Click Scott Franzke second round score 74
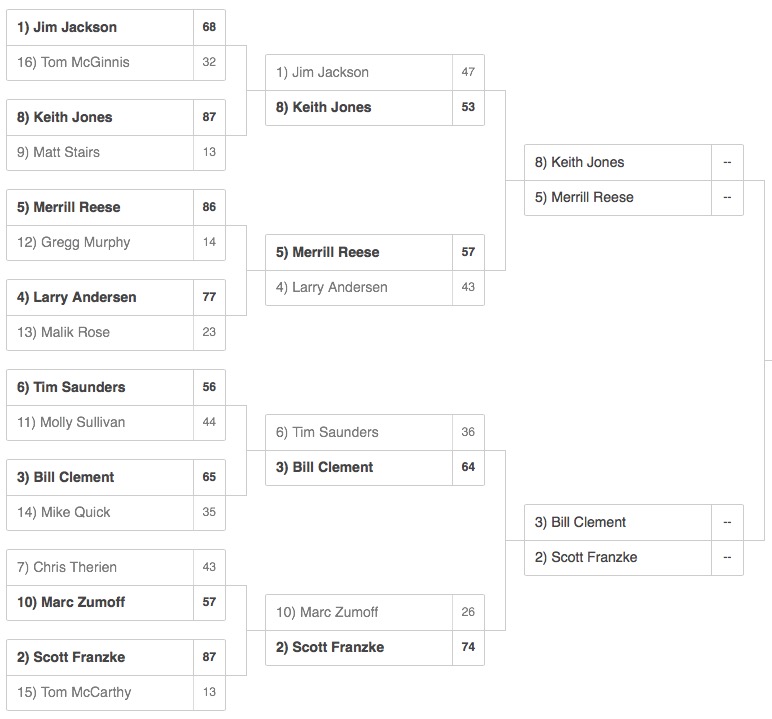 click(x=468, y=648)
